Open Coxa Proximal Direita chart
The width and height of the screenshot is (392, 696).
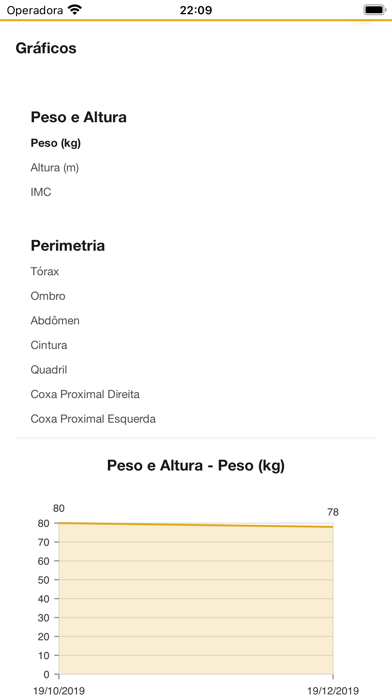point(85,394)
